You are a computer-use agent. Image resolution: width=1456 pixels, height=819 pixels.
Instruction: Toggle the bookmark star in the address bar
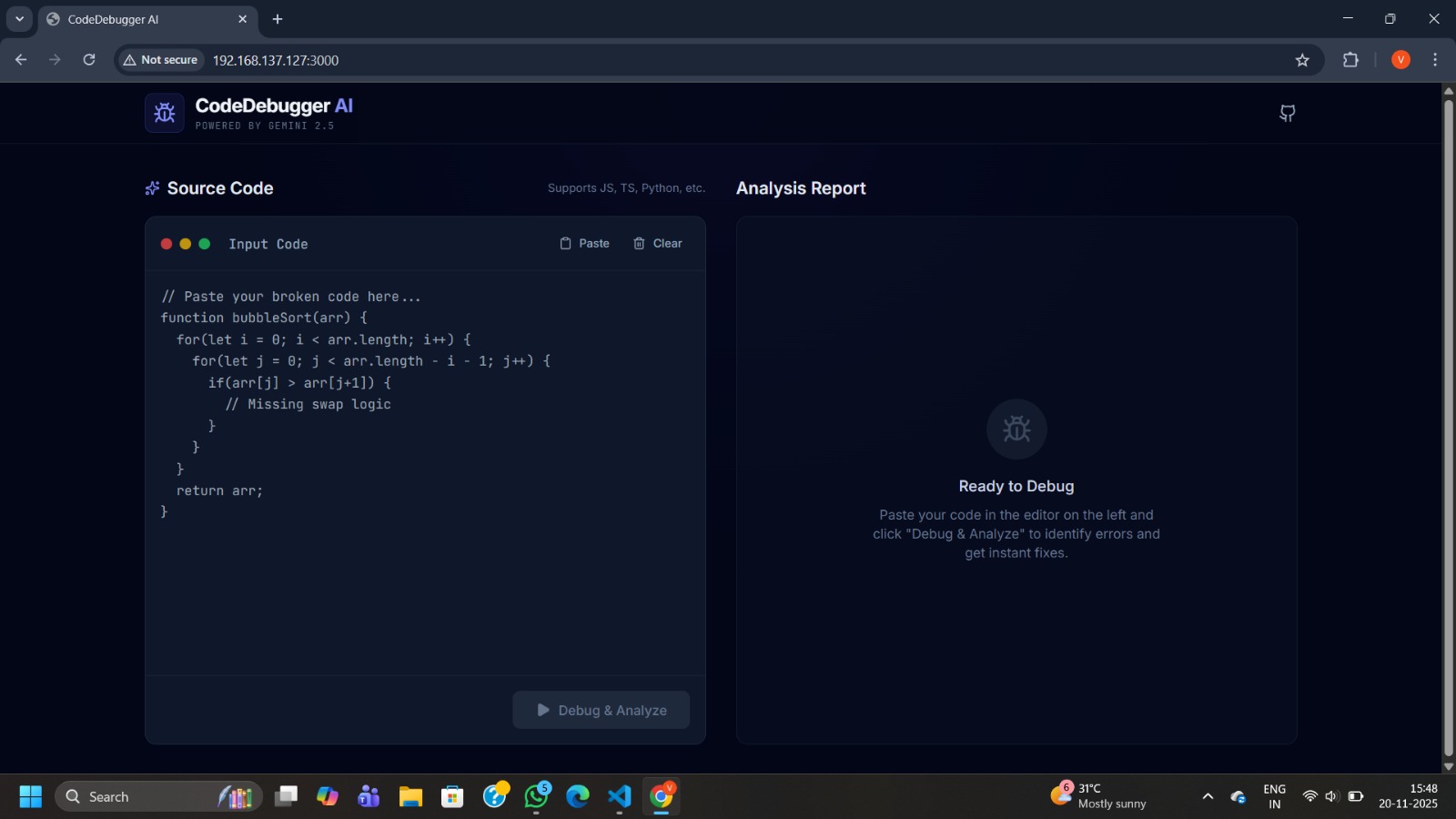[1302, 59]
